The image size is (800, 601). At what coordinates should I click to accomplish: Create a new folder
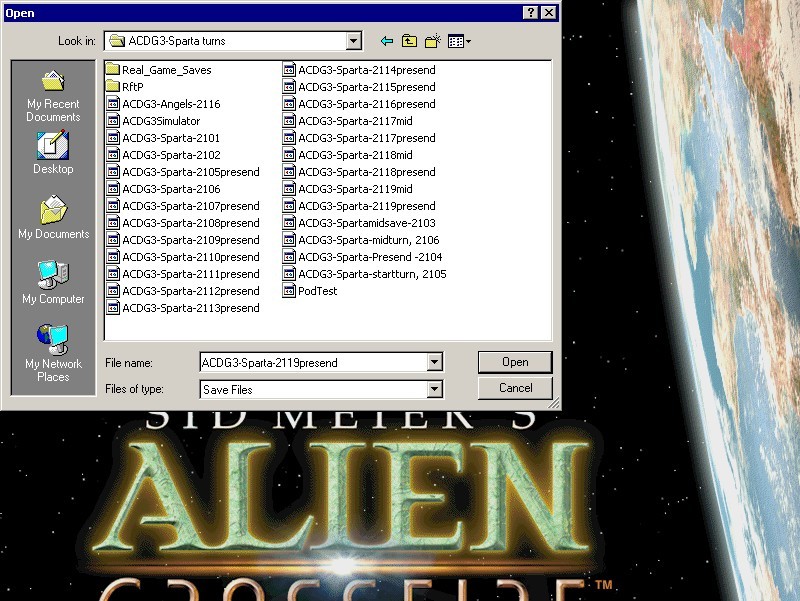tap(433, 41)
